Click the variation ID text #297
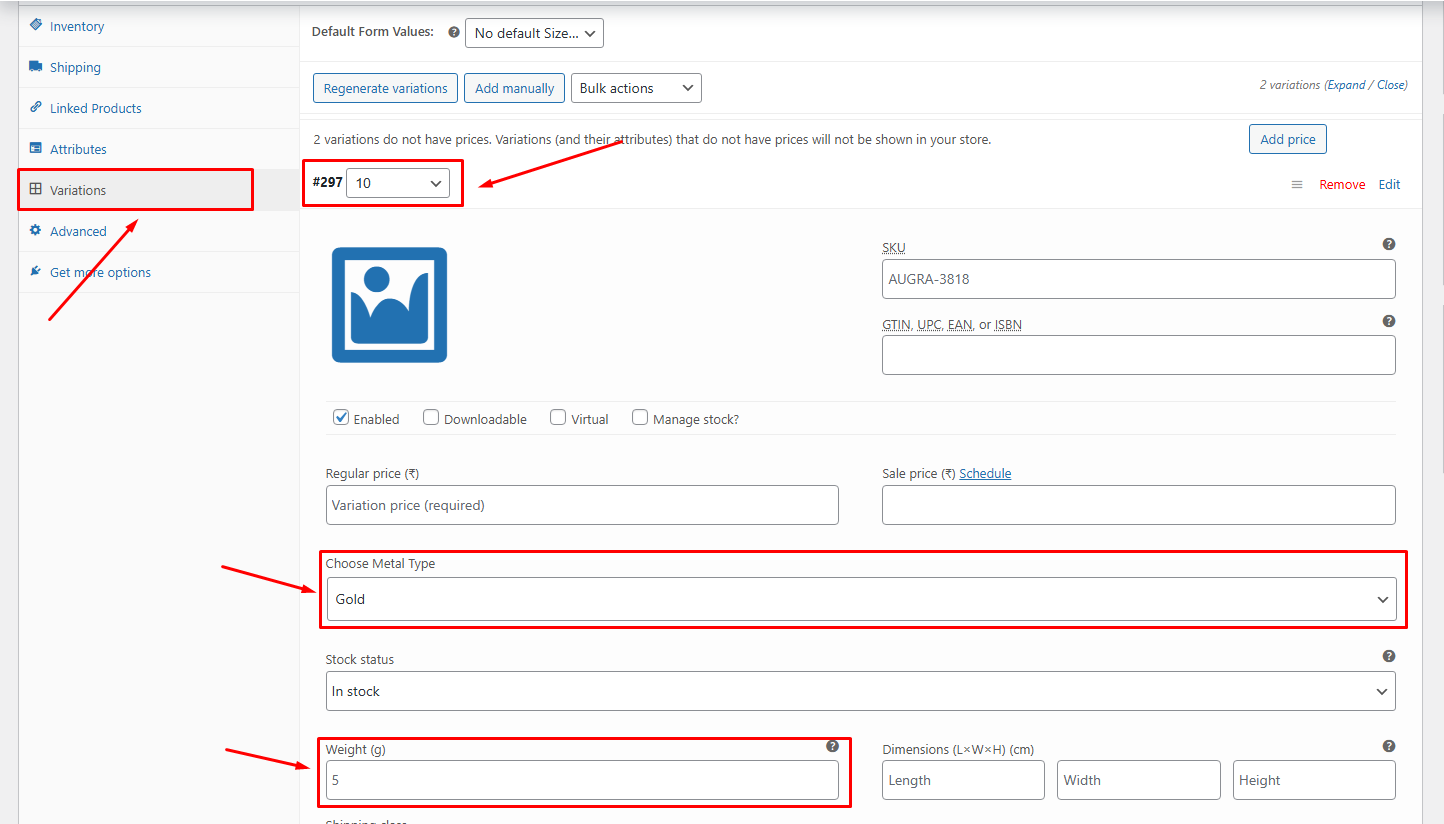The height and width of the screenshot is (824, 1444). 327,182
